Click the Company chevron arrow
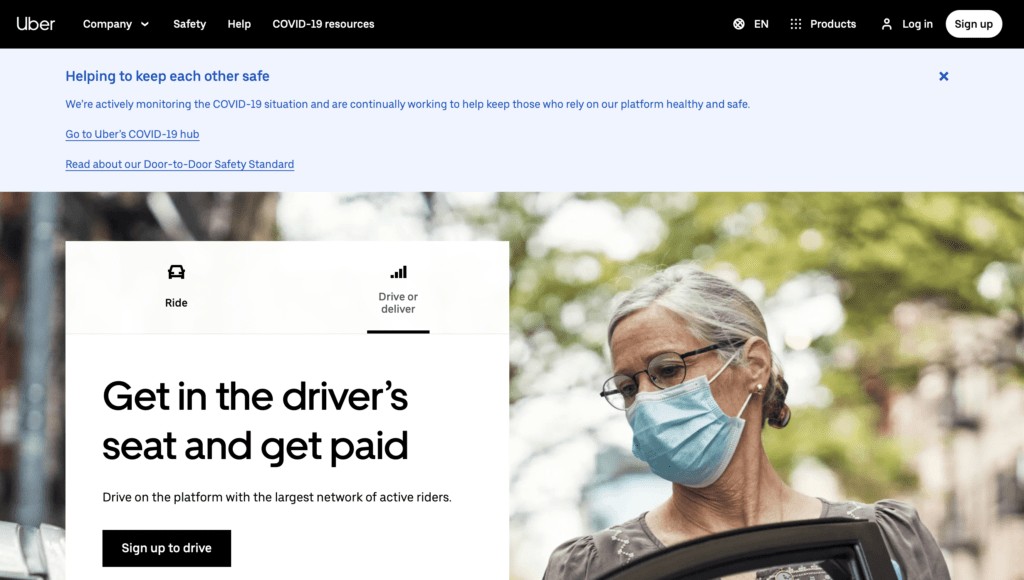Screen dimensions: 1024x580 [144, 24]
